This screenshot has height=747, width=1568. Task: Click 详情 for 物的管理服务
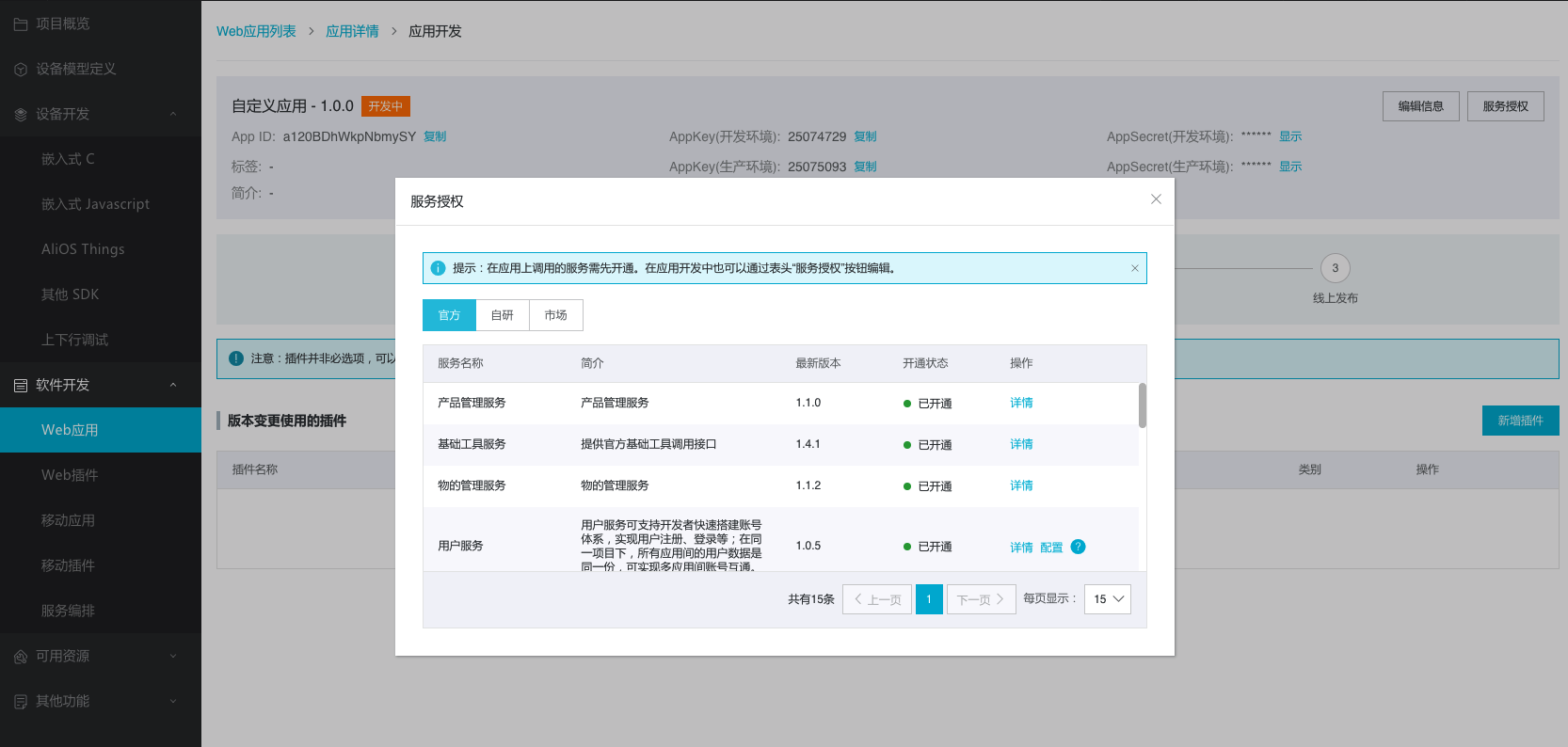pyautogui.click(x=1021, y=485)
